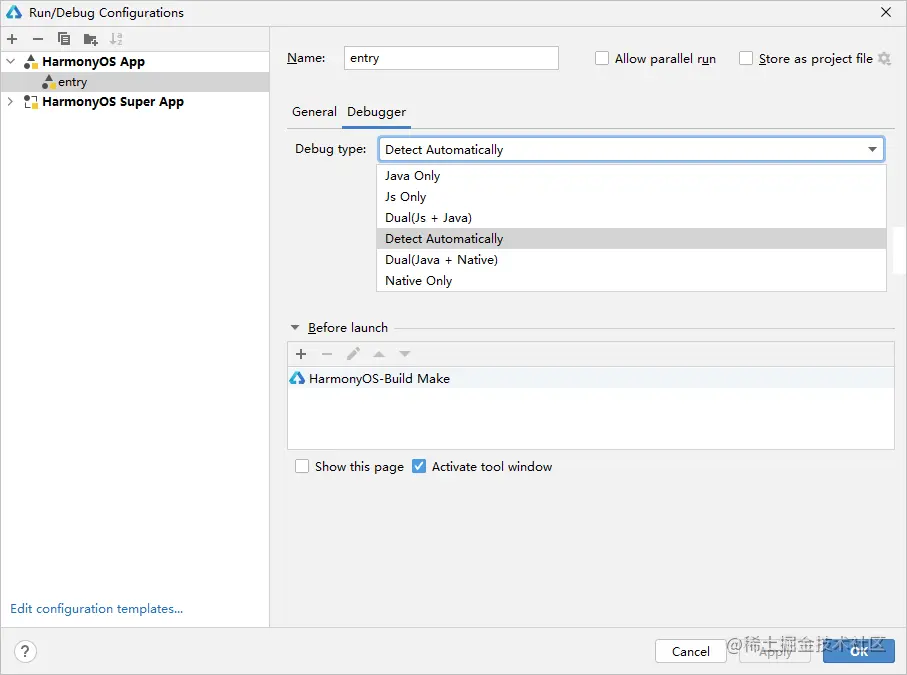907x675 pixels.
Task: Click the Name input field
Action: tap(451, 58)
